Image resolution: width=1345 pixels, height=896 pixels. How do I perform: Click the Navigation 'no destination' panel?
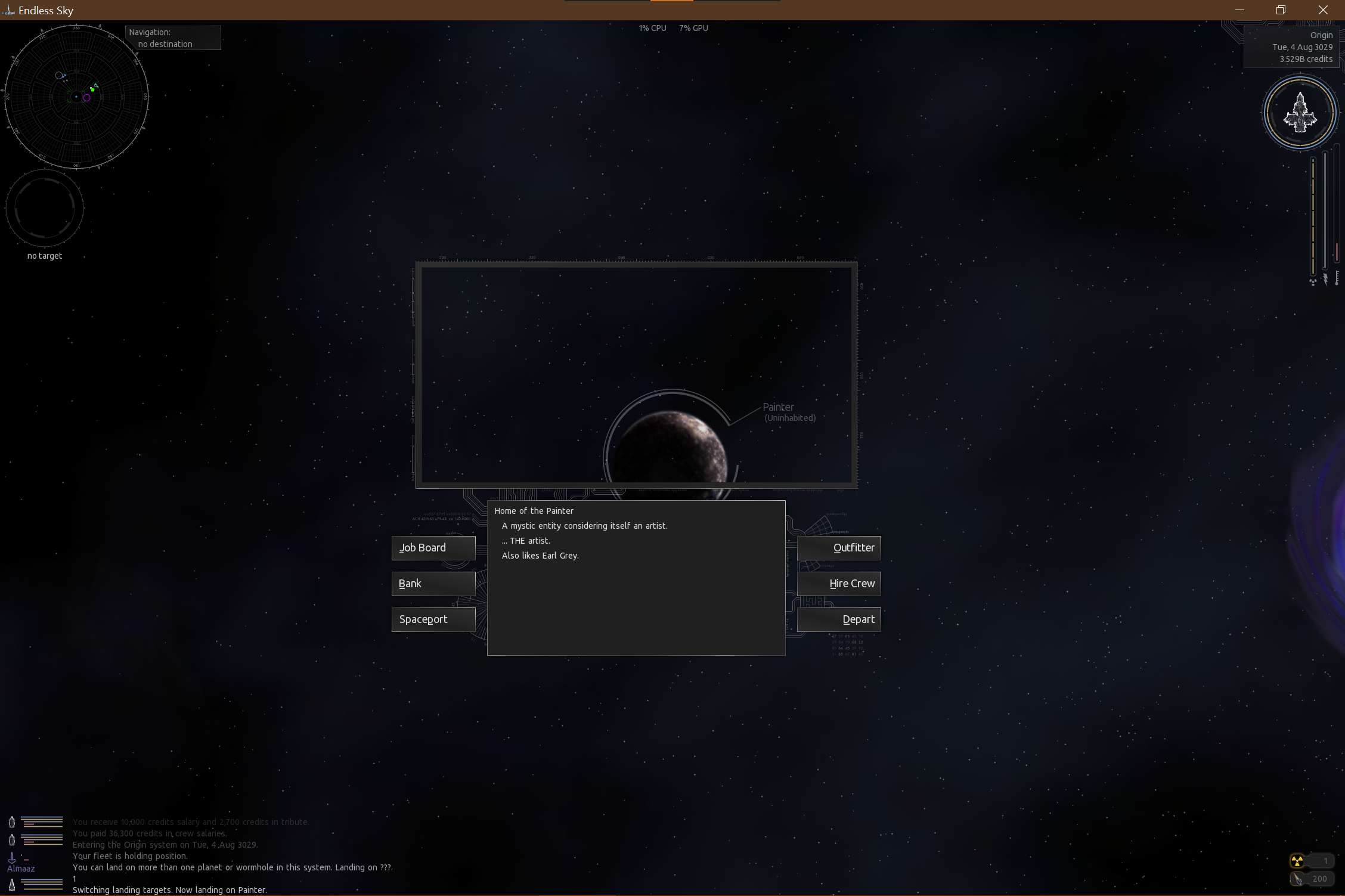coord(173,38)
